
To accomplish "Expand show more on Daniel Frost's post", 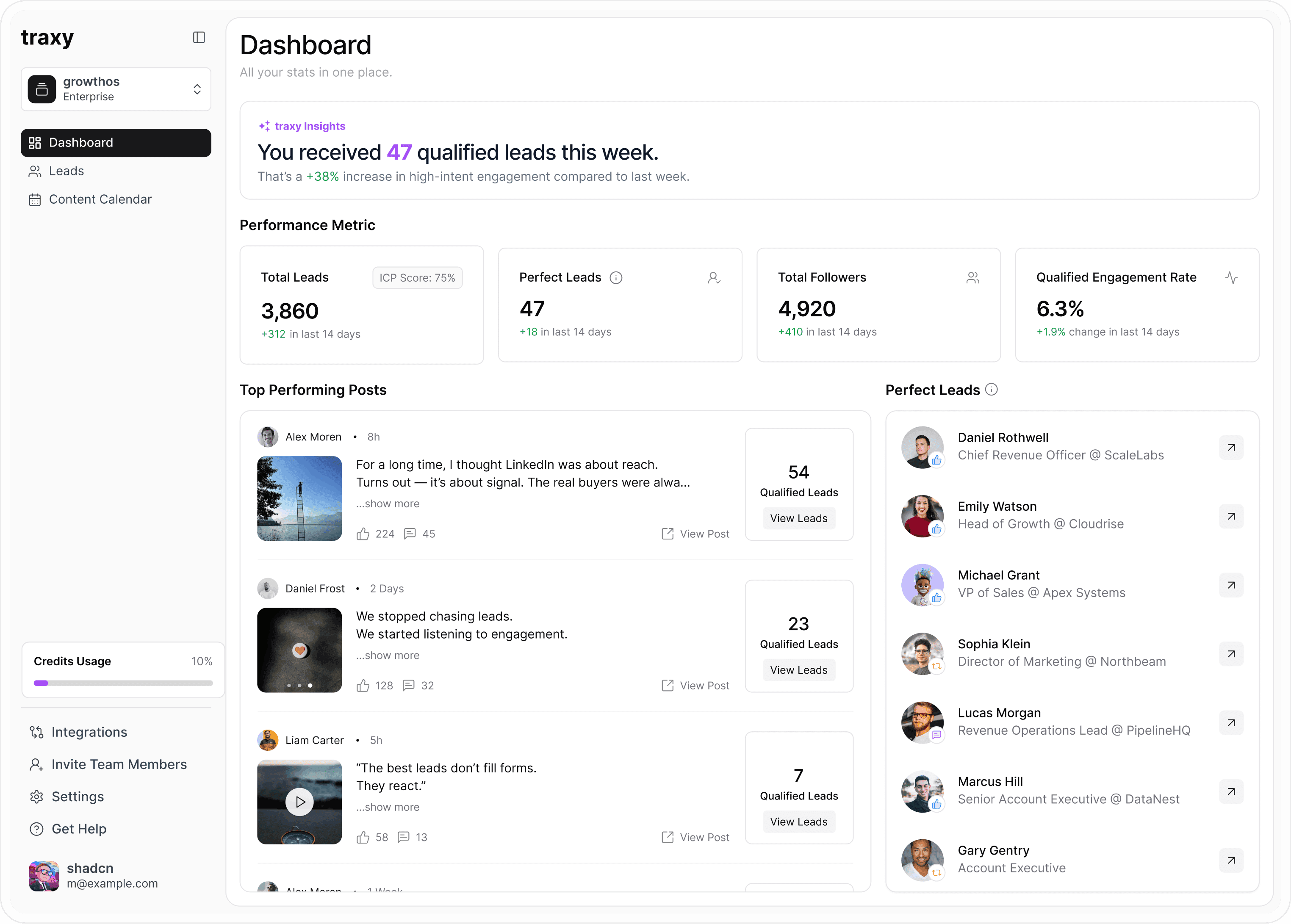I will [x=388, y=656].
